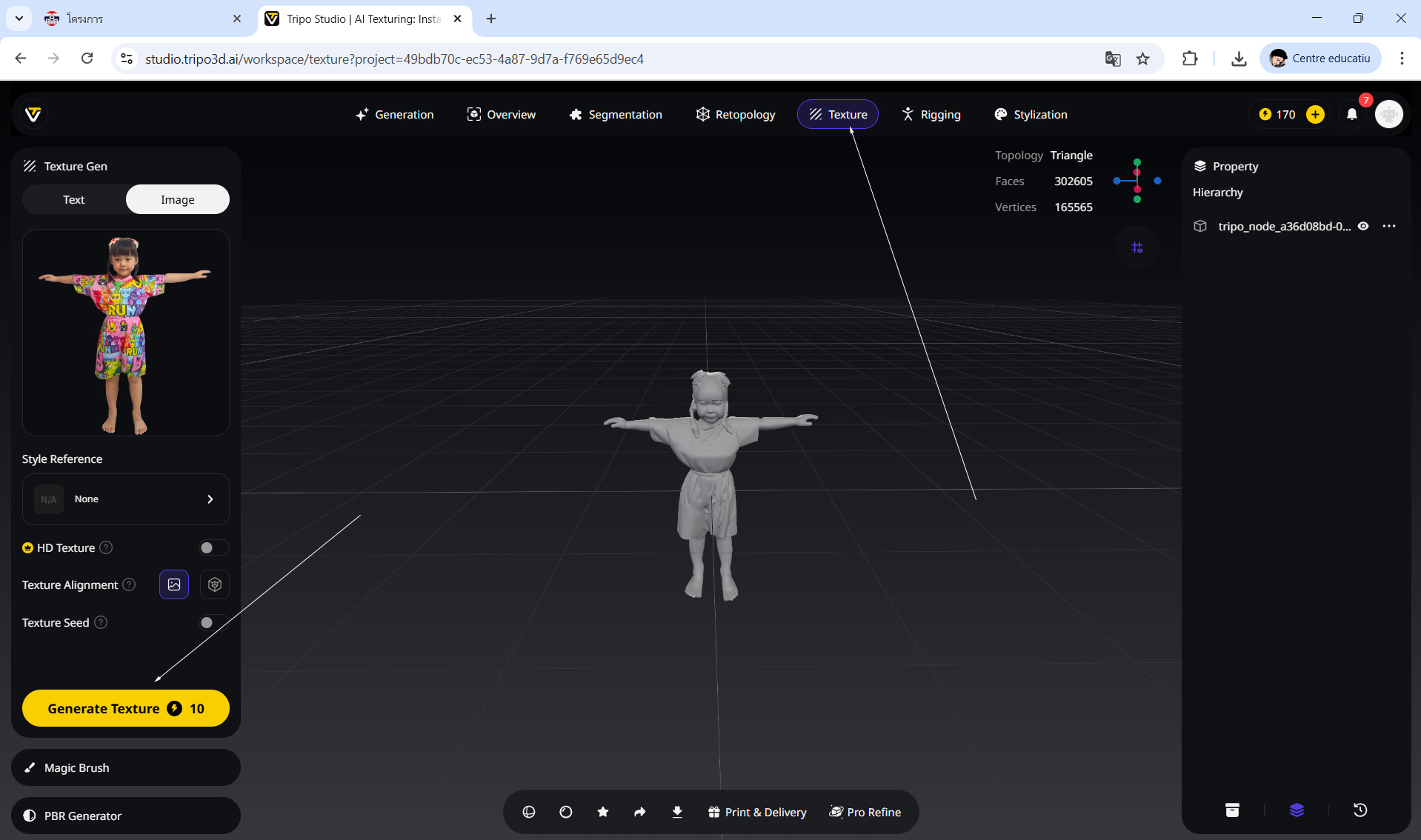This screenshot has height=840, width=1421.
Task: Click the yellow add credits plus icon
Action: tap(1315, 114)
